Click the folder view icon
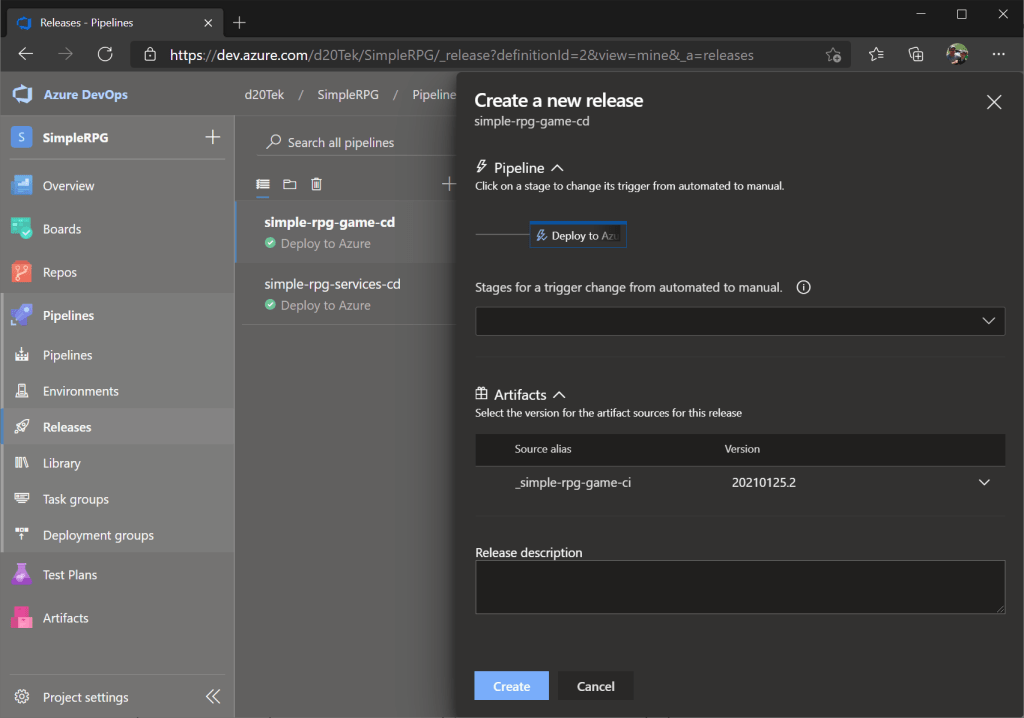This screenshot has width=1024, height=718. pos(290,184)
